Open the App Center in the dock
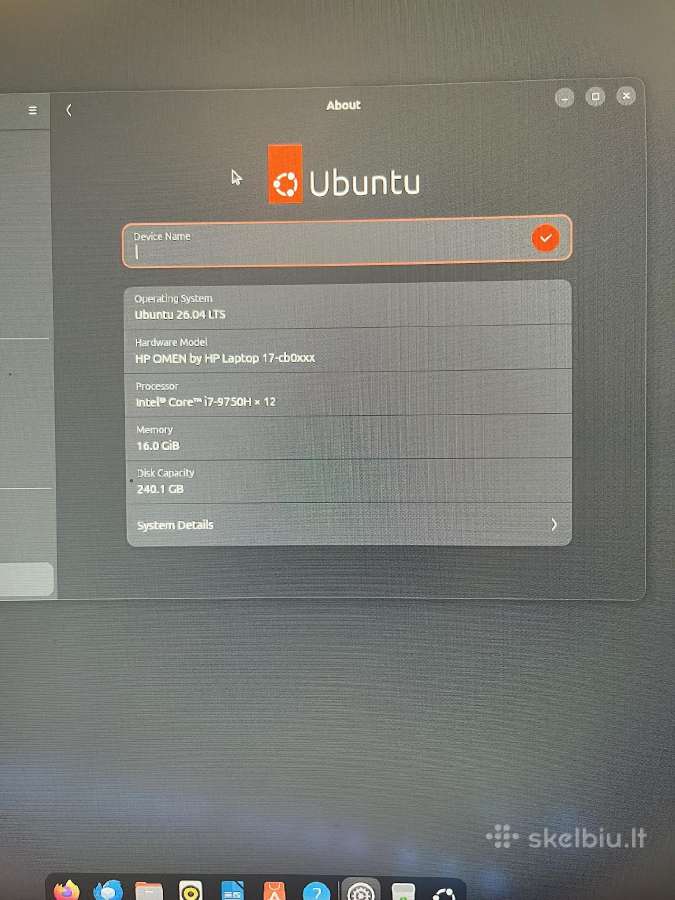This screenshot has height=900, width=675. (x=274, y=891)
